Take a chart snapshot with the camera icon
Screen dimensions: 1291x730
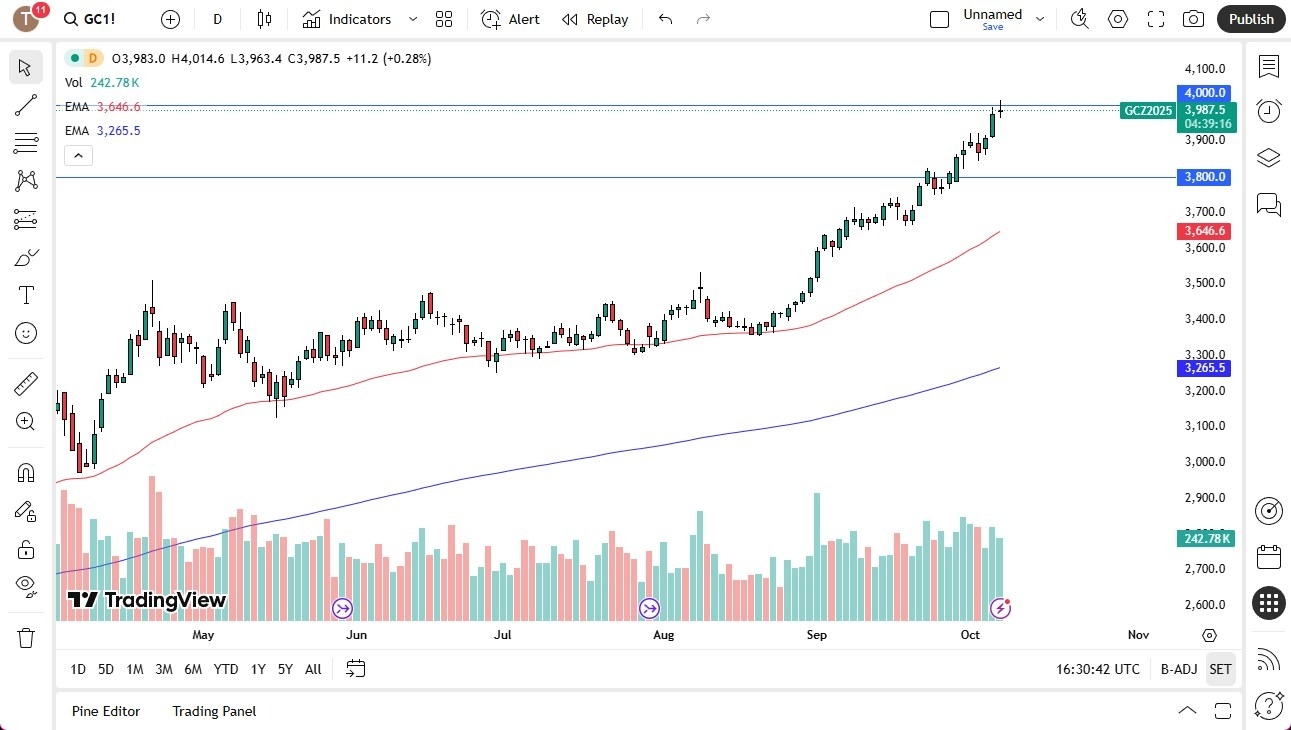[x=1194, y=19]
